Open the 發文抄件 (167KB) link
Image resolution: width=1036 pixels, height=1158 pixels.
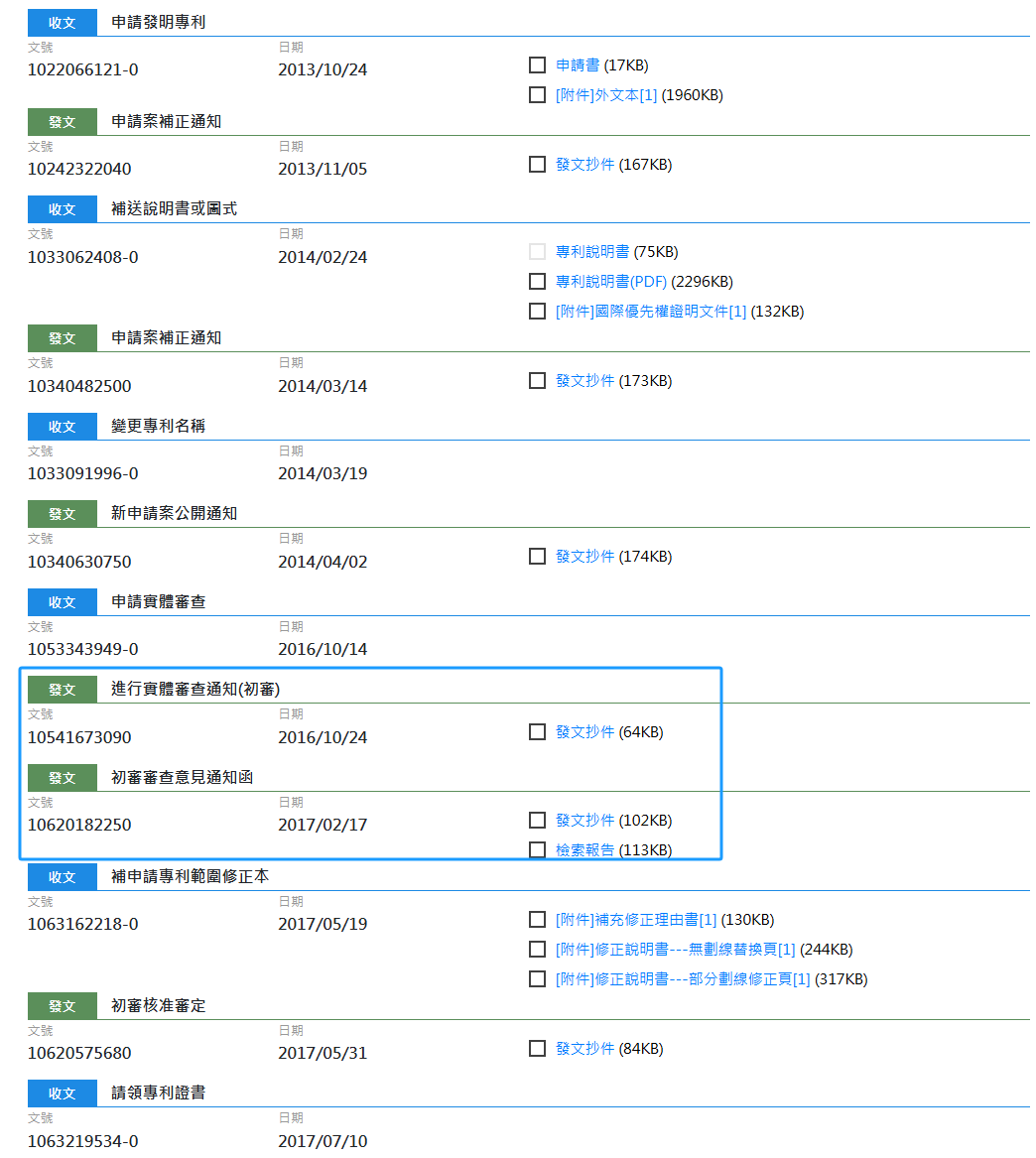[x=583, y=164]
